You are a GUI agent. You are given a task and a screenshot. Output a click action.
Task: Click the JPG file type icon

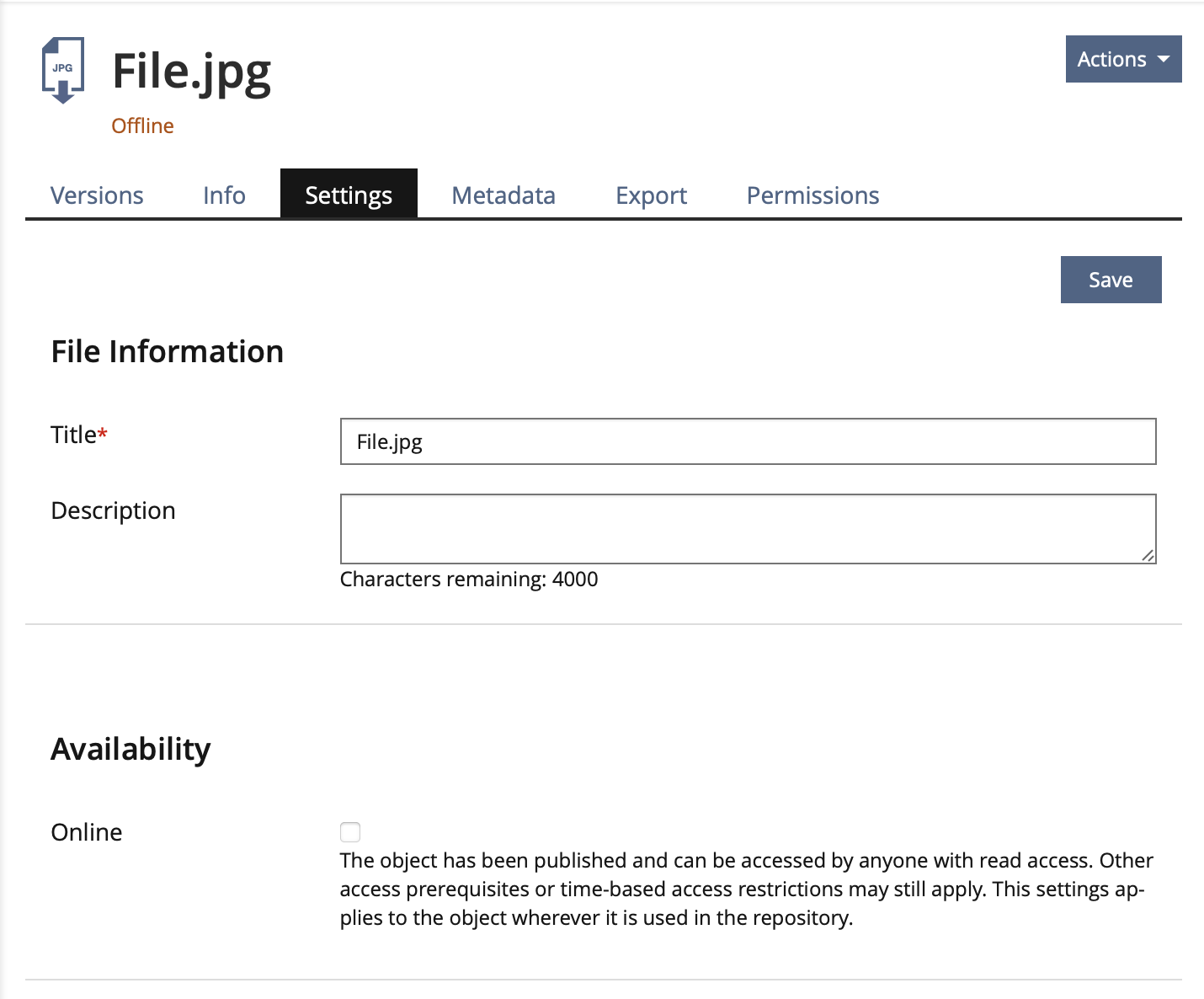point(63,70)
